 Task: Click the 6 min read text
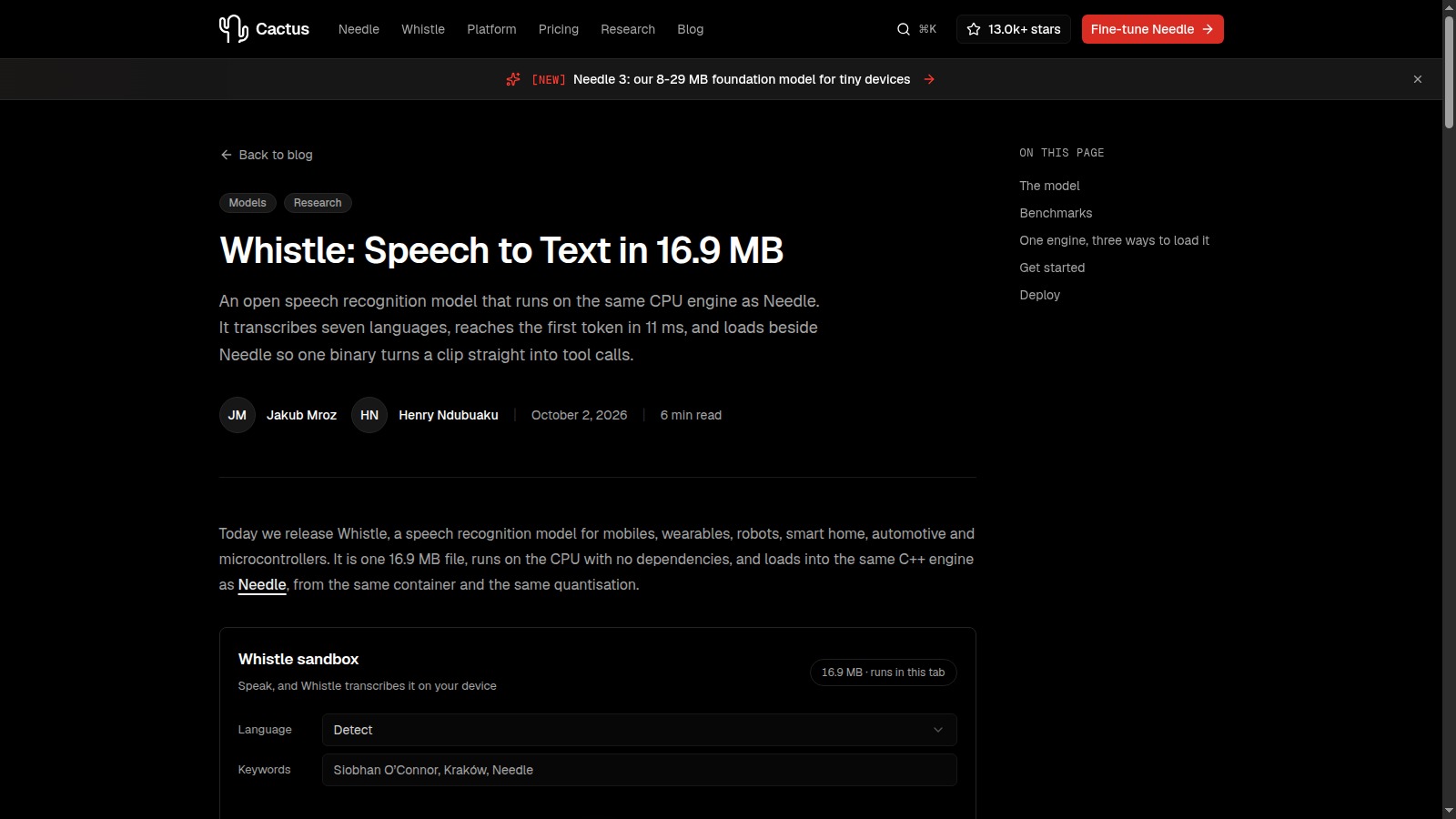691,415
